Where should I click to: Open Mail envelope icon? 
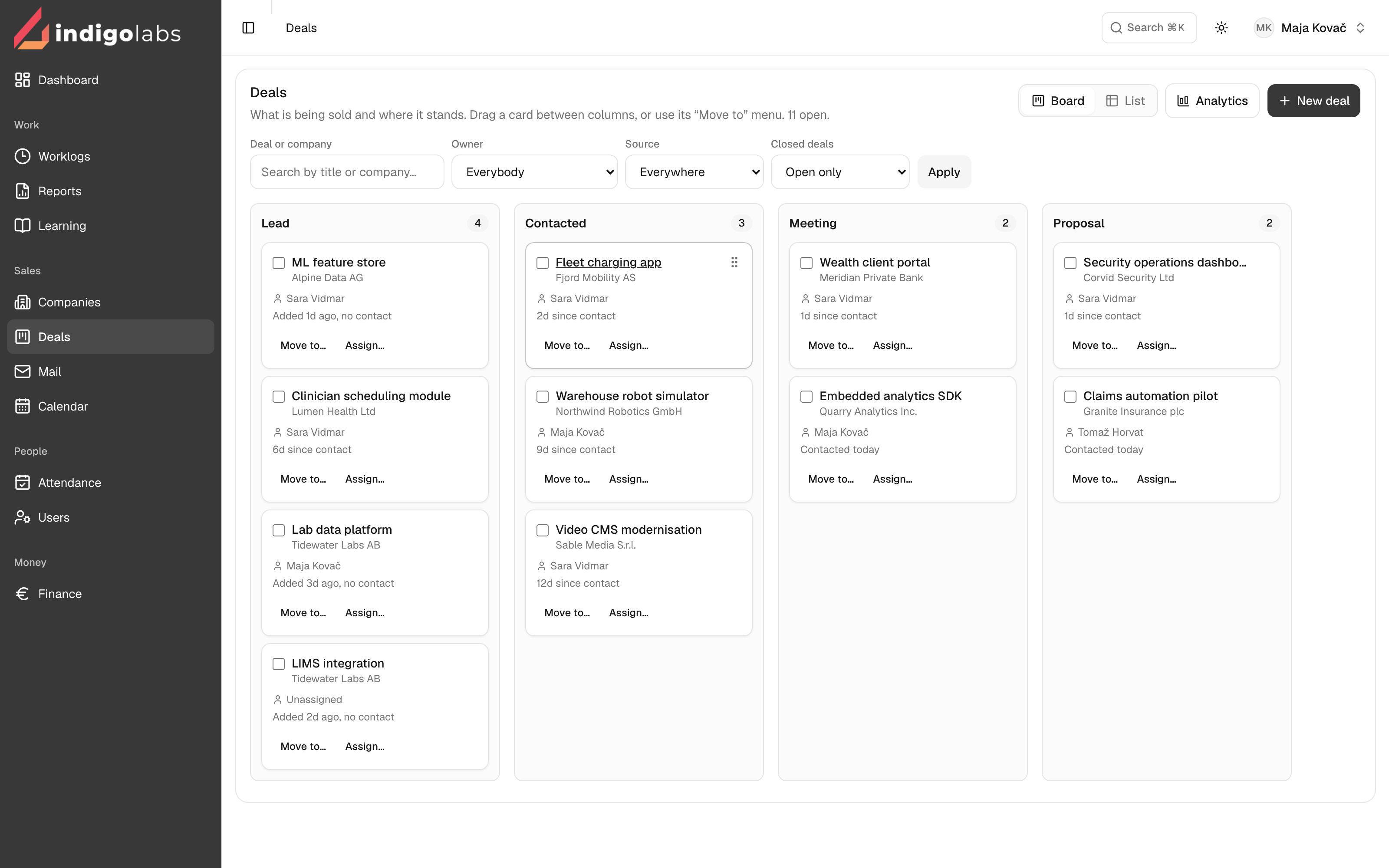tap(23, 372)
